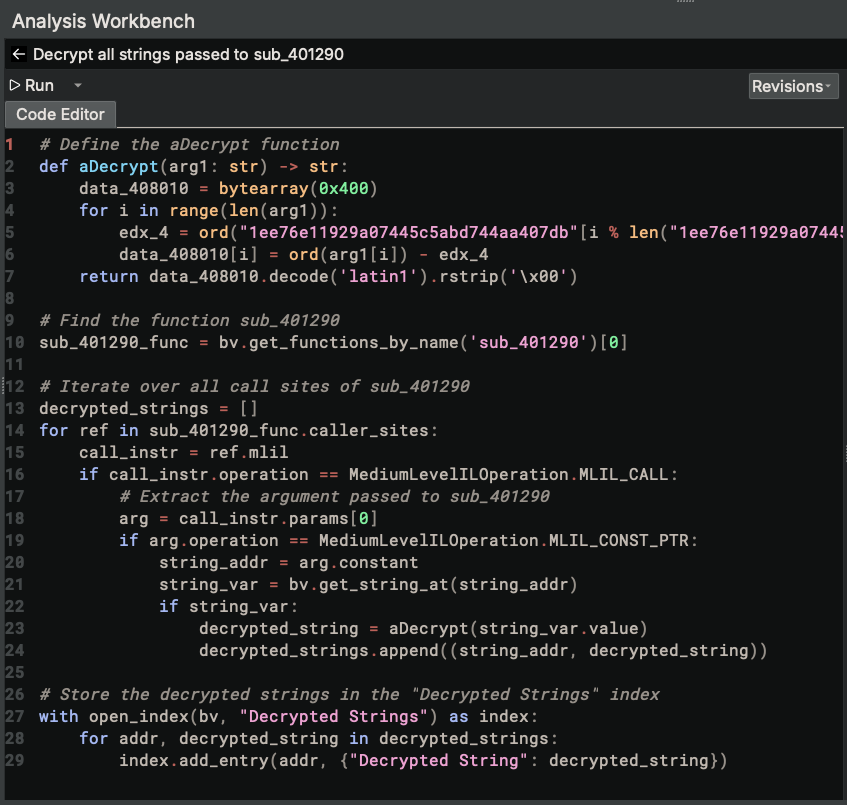Click the comment '# Store the decrypted strings in the "Decrypted Strings" index'
The width and height of the screenshot is (847, 805).
click(x=349, y=694)
